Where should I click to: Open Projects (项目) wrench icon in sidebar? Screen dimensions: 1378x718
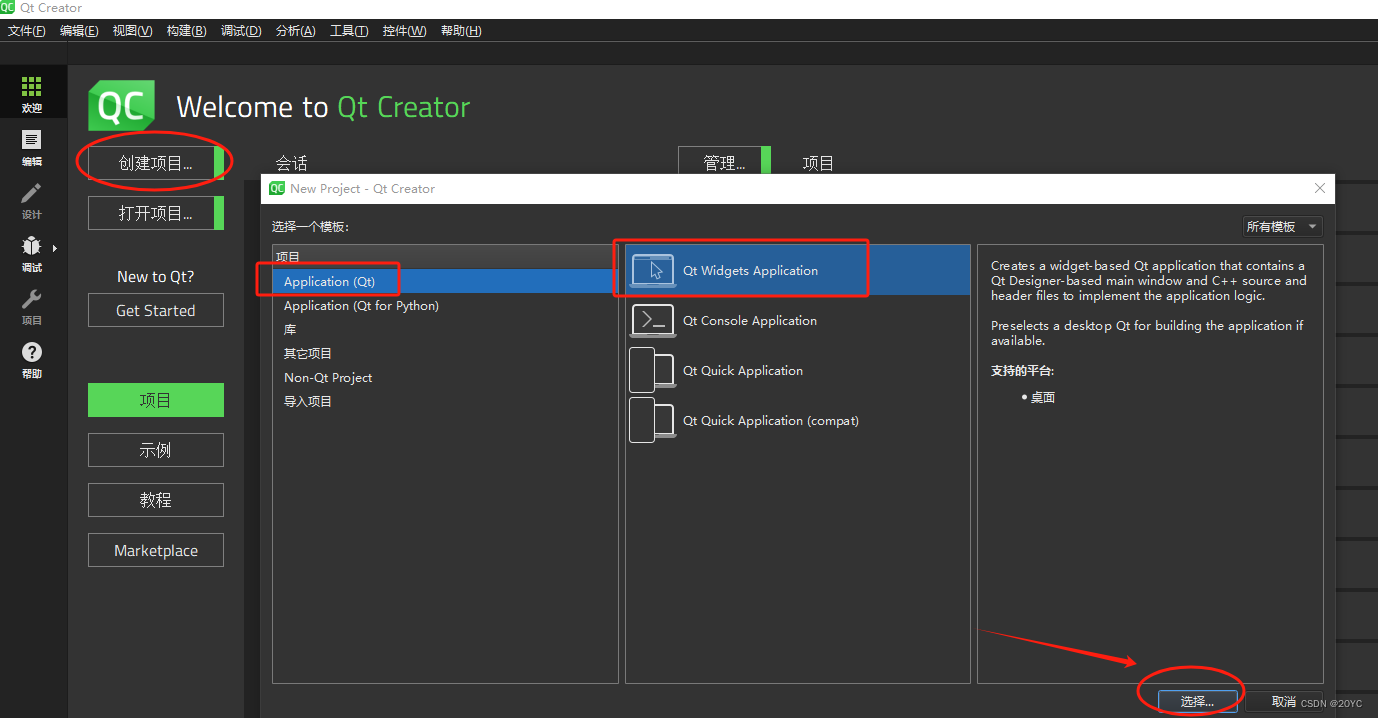[32, 299]
